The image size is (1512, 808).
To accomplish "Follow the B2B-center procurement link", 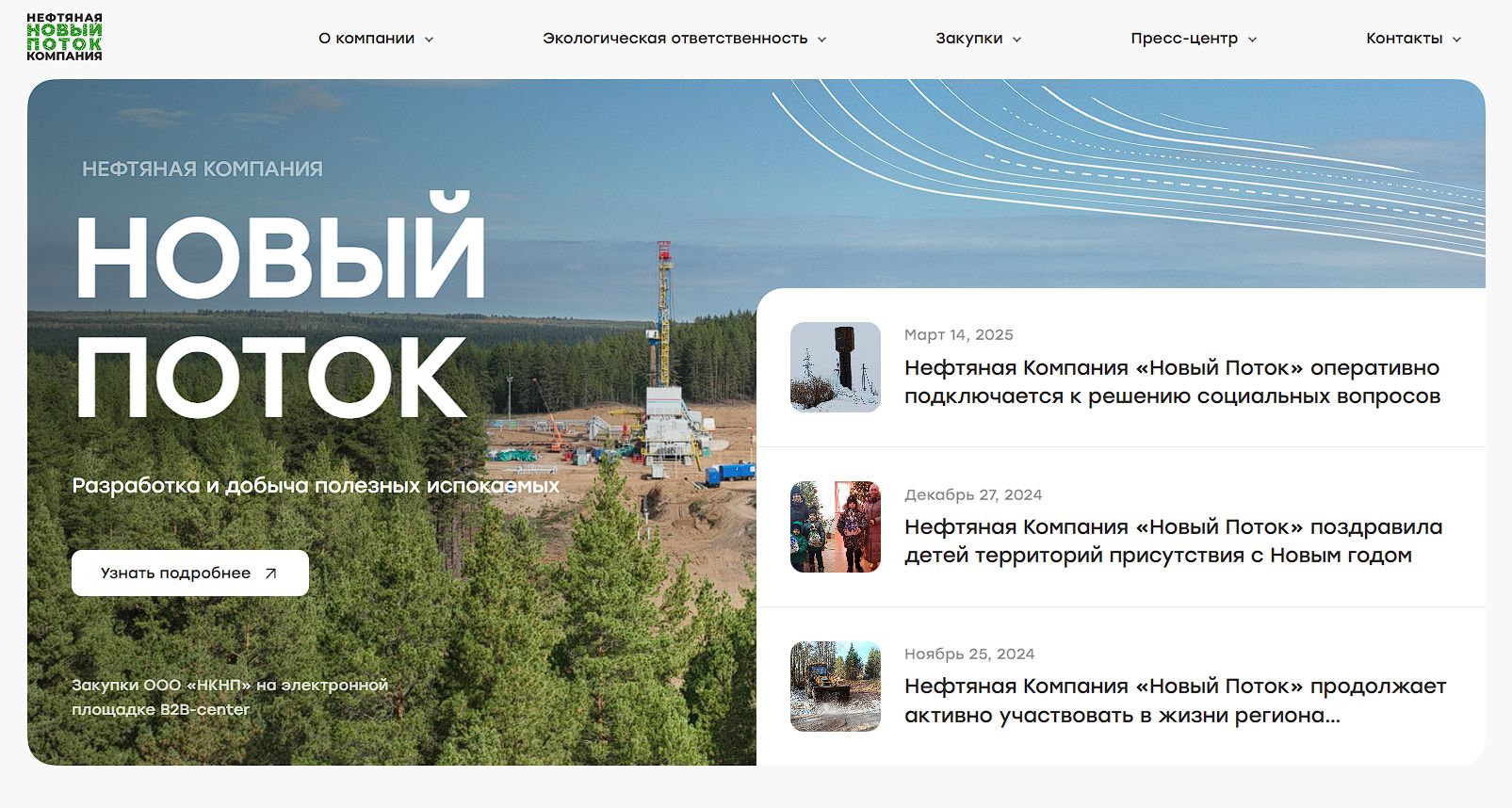I will (x=230, y=697).
